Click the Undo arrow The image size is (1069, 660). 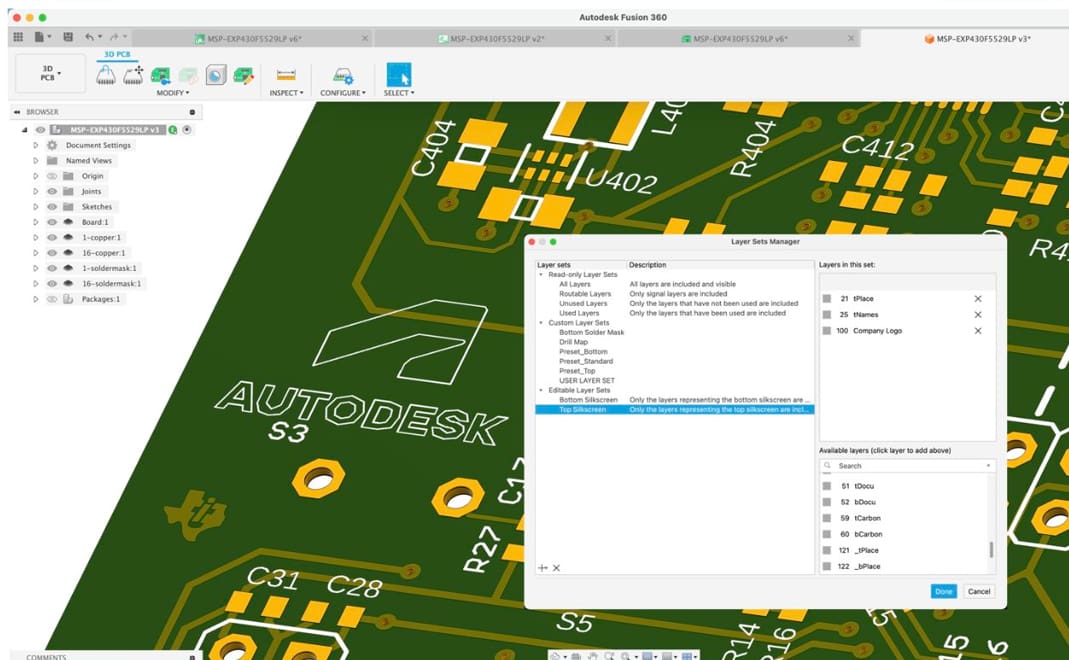[x=90, y=37]
